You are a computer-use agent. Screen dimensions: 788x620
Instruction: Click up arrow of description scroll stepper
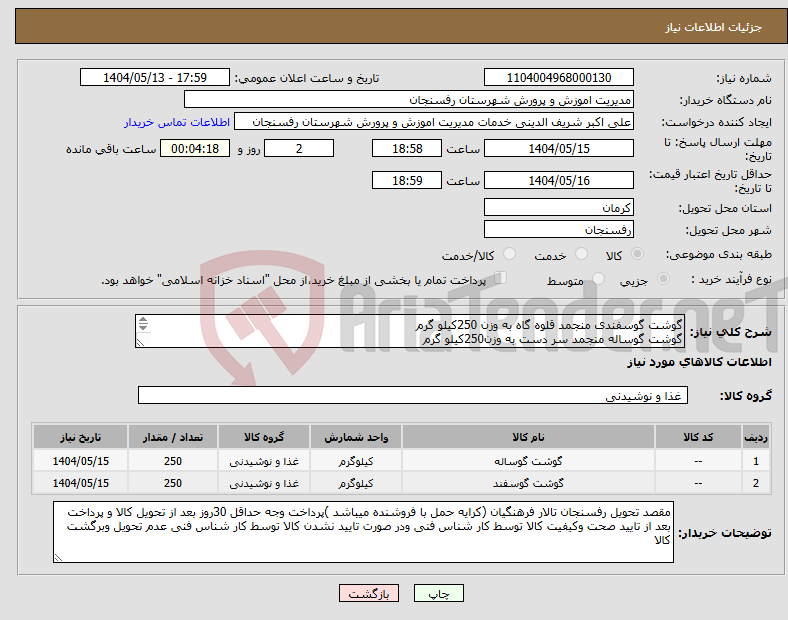coord(143,320)
